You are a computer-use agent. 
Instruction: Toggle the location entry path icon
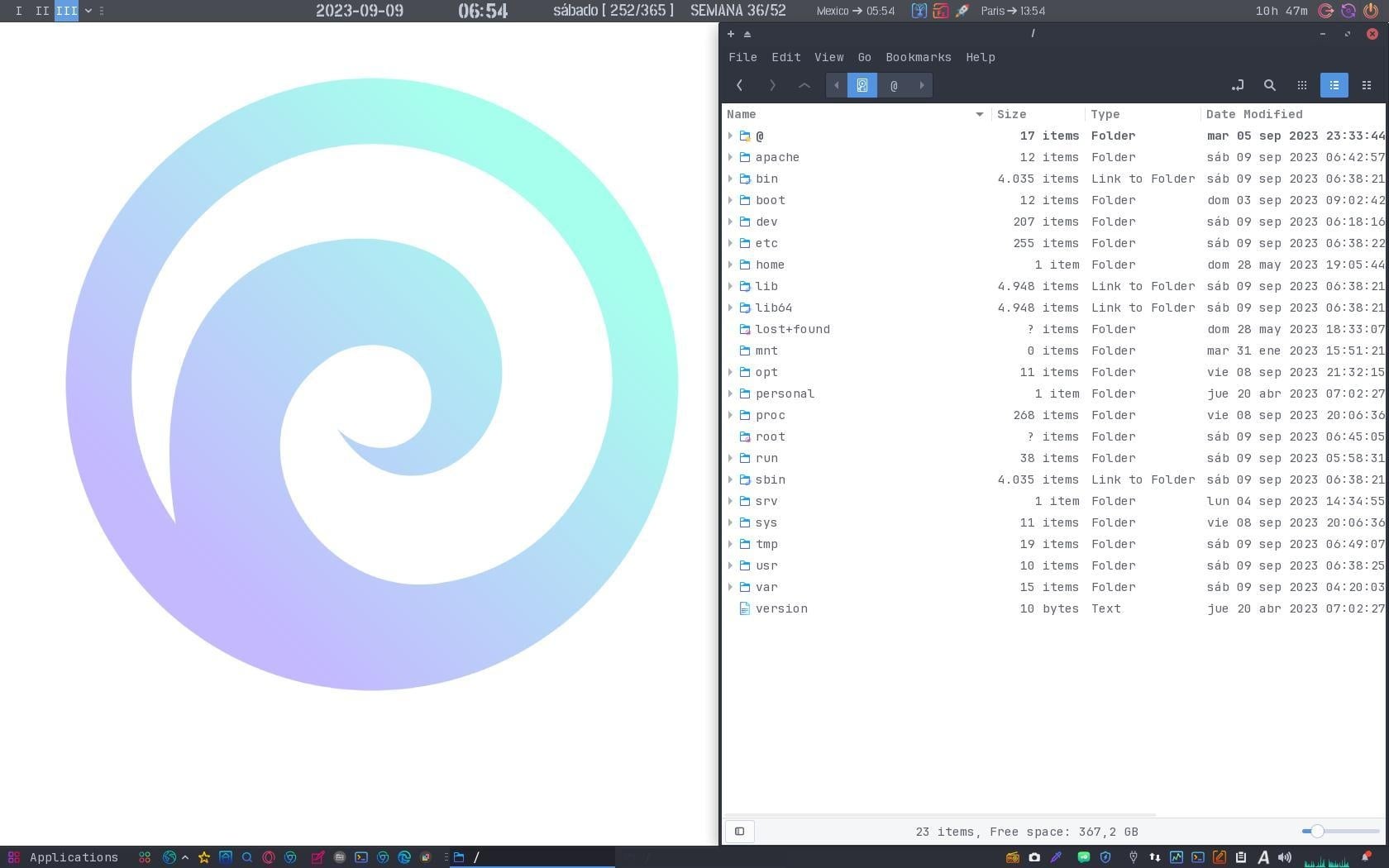(x=1238, y=85)
